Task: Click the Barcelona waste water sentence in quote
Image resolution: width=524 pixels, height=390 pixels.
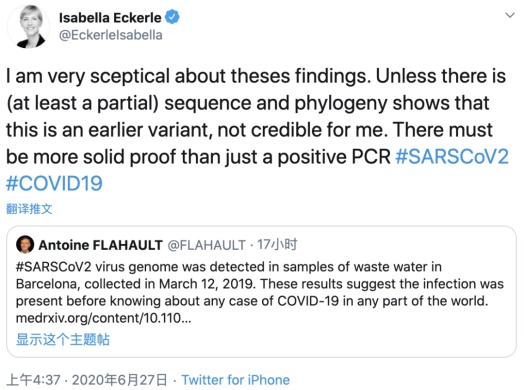Action: pyautogui.click(x=229, y=275)
